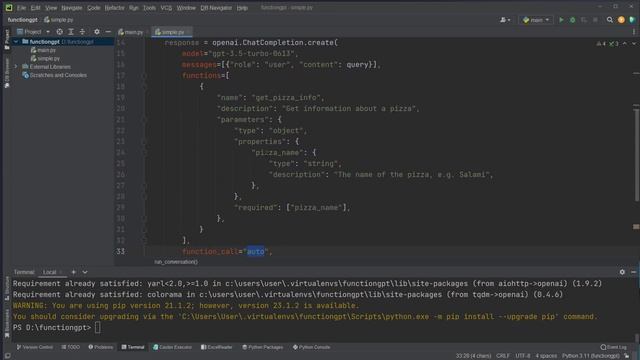640x360 pixels.
Task: Open Codex Executor tool window
Action: (x=172, y=347)
